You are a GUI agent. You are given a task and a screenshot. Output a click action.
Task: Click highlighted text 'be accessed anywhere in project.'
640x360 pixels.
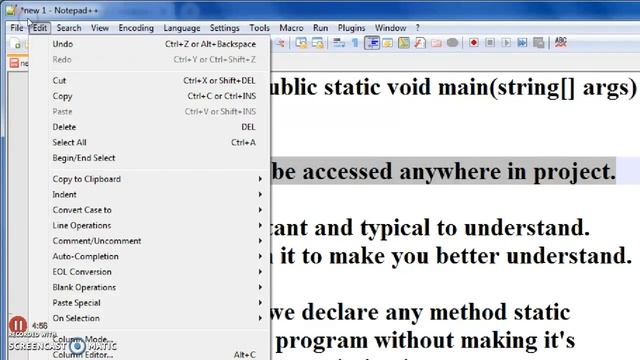pos(443,171)
